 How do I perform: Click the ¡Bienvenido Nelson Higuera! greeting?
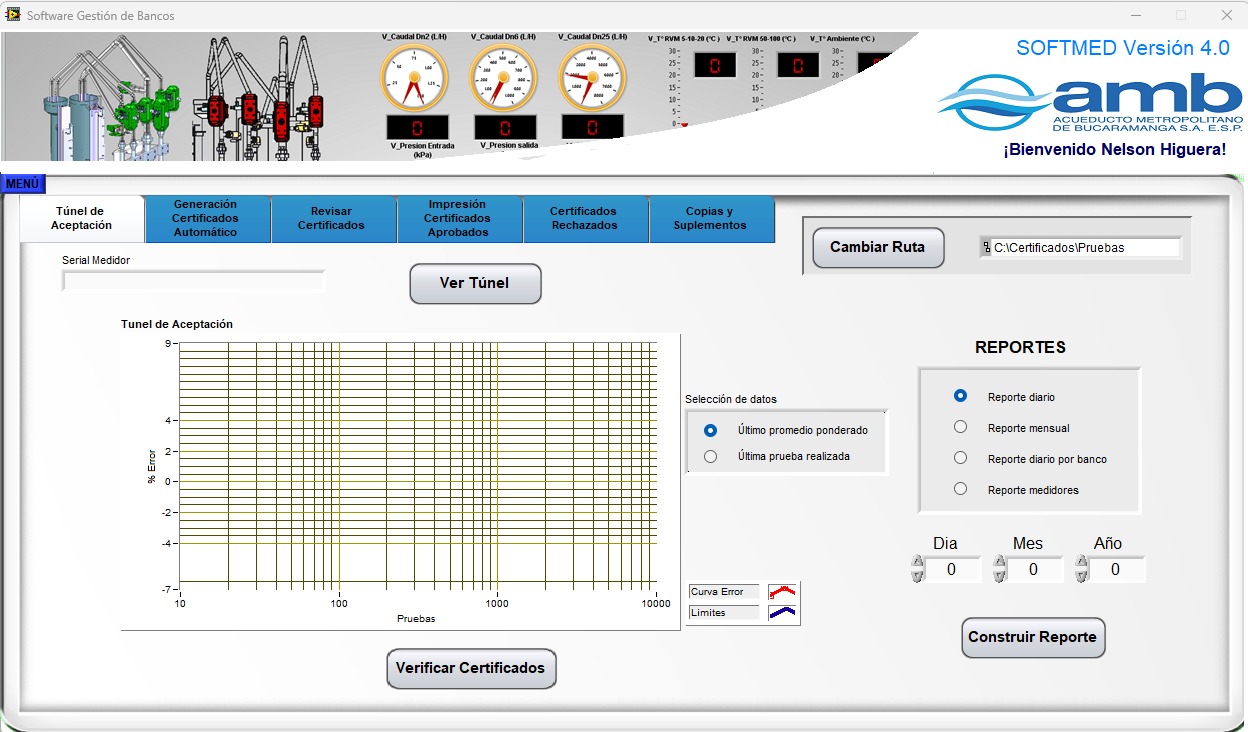1115,150
